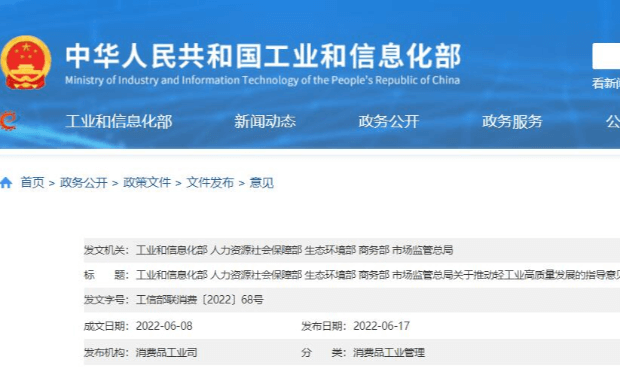Image resolution: width=620 pixels, height=375 pixels.
Task: Open 政务服务 navigation menu
Action: 512,121
